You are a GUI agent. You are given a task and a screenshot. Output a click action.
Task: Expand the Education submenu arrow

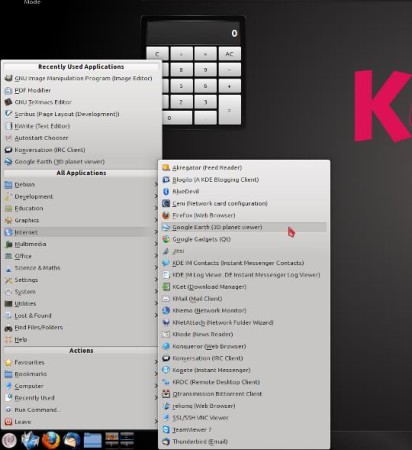156,208
